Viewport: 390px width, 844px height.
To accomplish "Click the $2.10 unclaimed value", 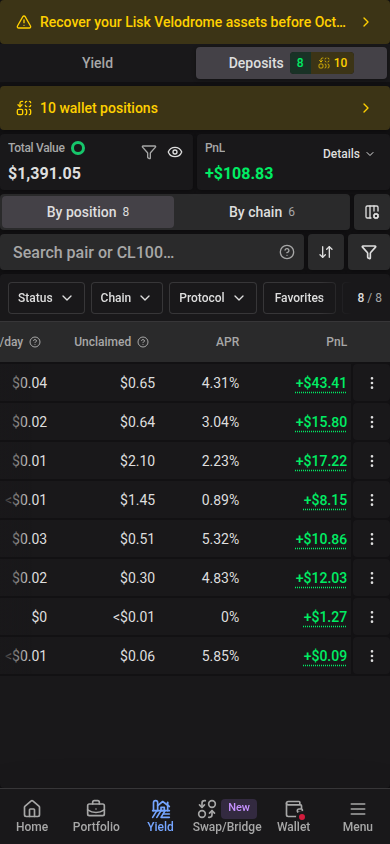I will (138, 461).
